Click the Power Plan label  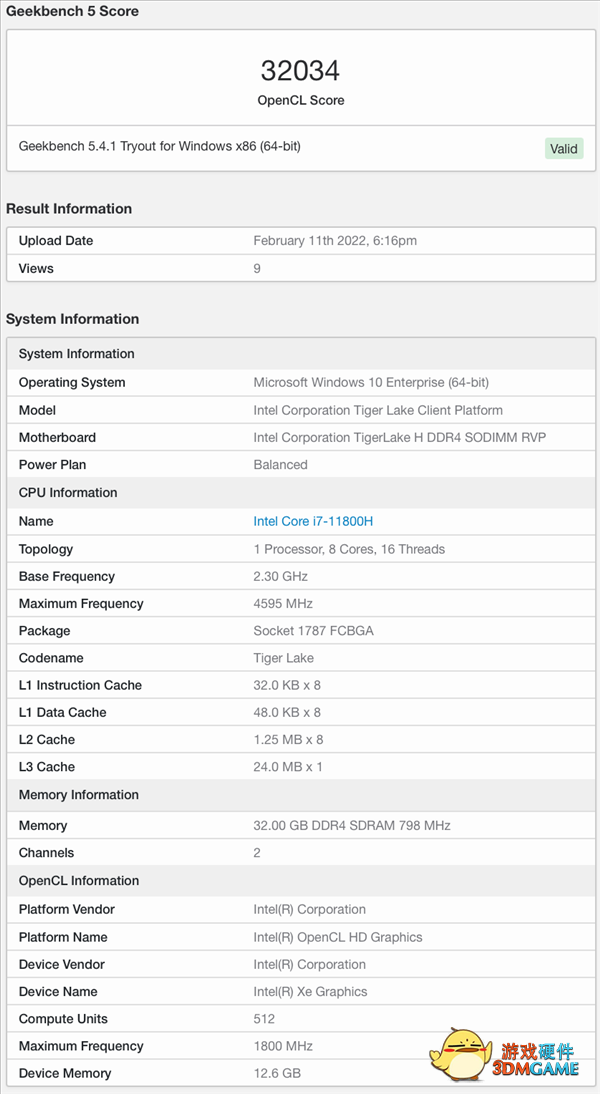pos(53,465)
